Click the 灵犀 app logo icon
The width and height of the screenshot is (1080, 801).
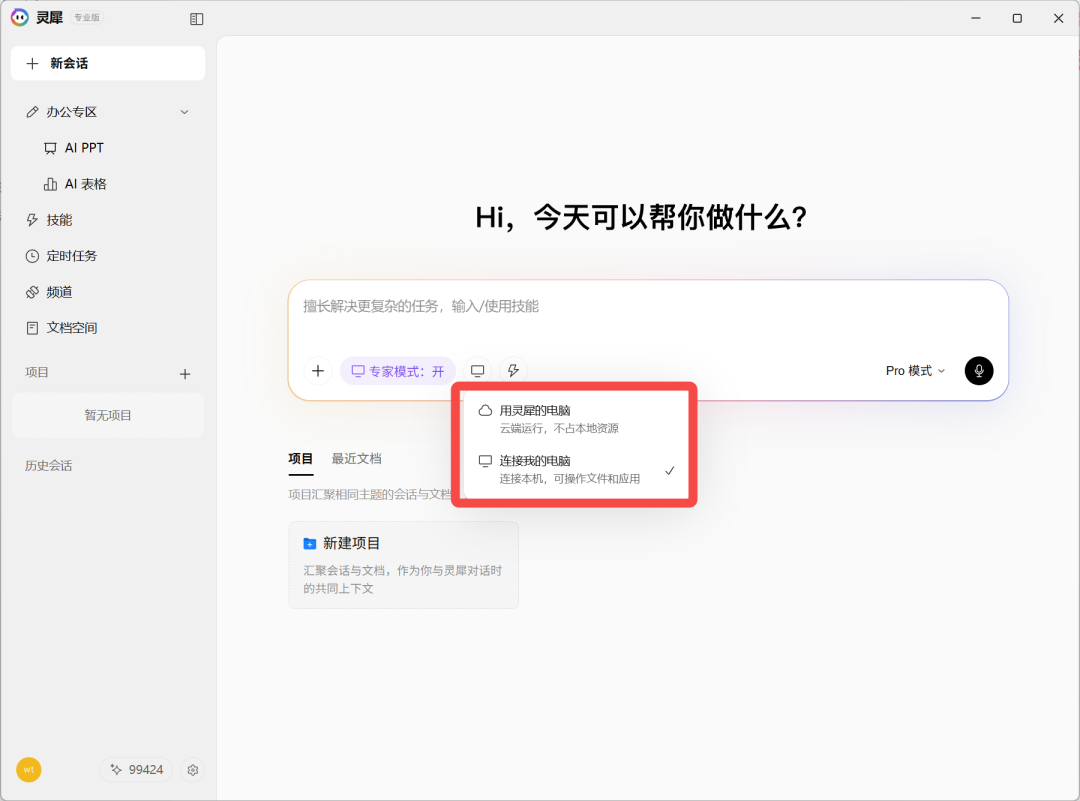(x=19, y=18)
